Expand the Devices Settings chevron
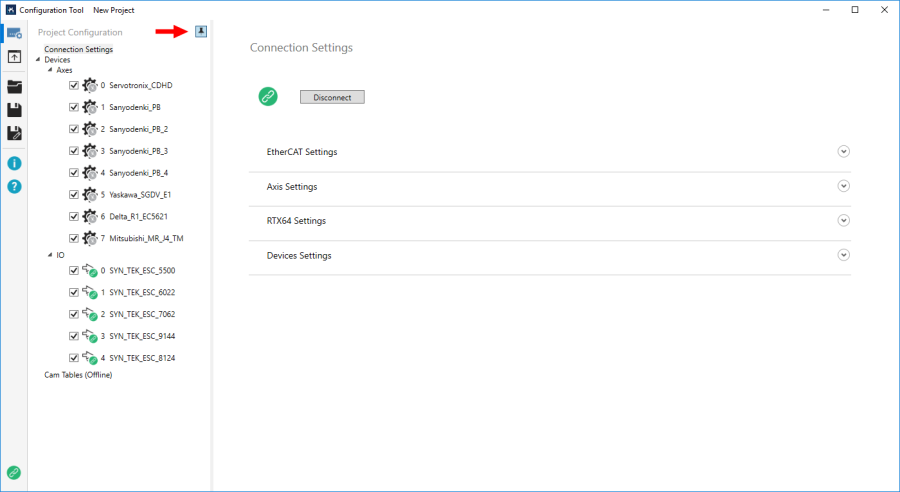900x492 pixels. [x=843, y=255]
